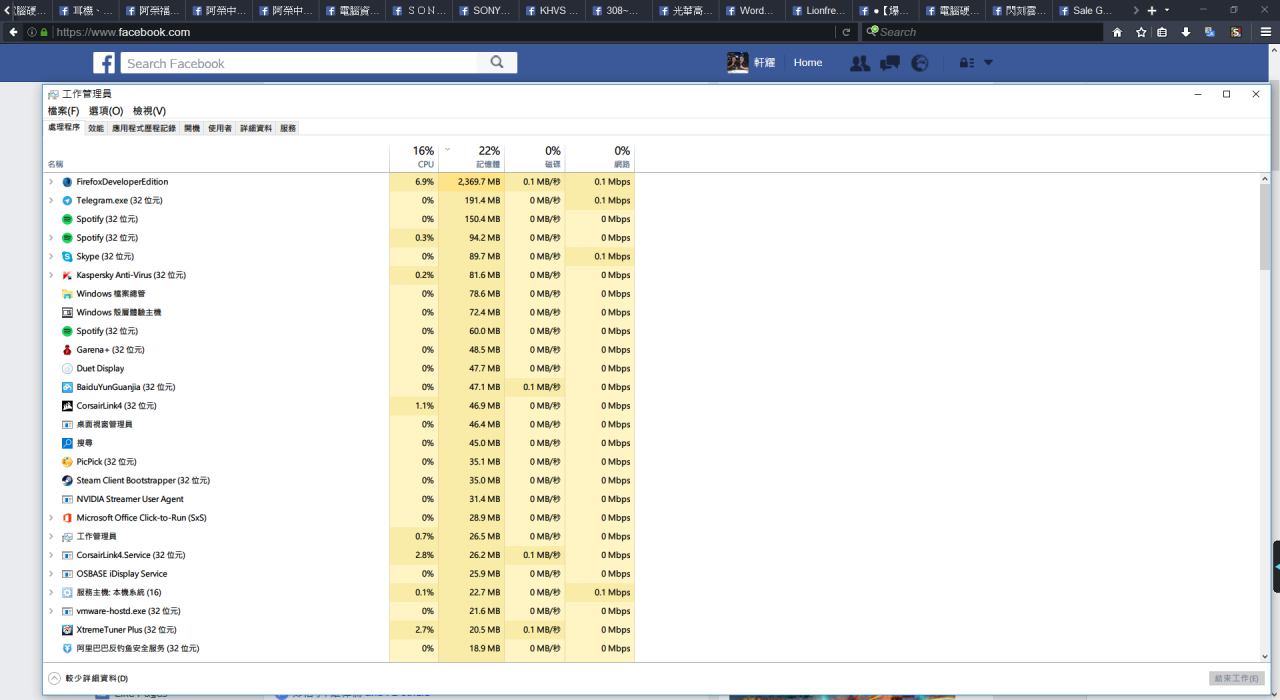Click the Facebook Home link

(x=808, y=63)
